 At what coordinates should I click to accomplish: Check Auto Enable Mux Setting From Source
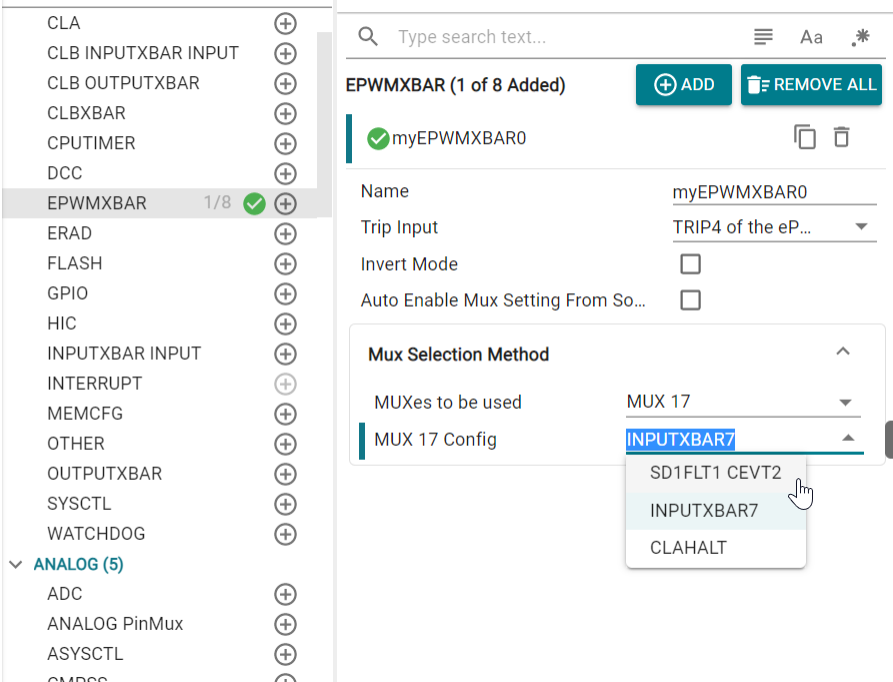(690, 300)
